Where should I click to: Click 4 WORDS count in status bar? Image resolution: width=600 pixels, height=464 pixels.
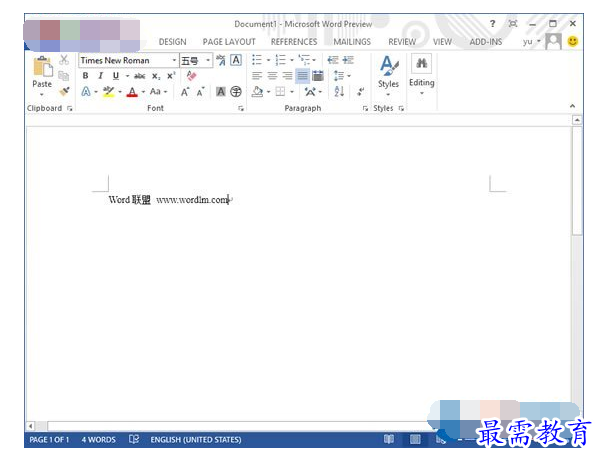click(98, 440)
